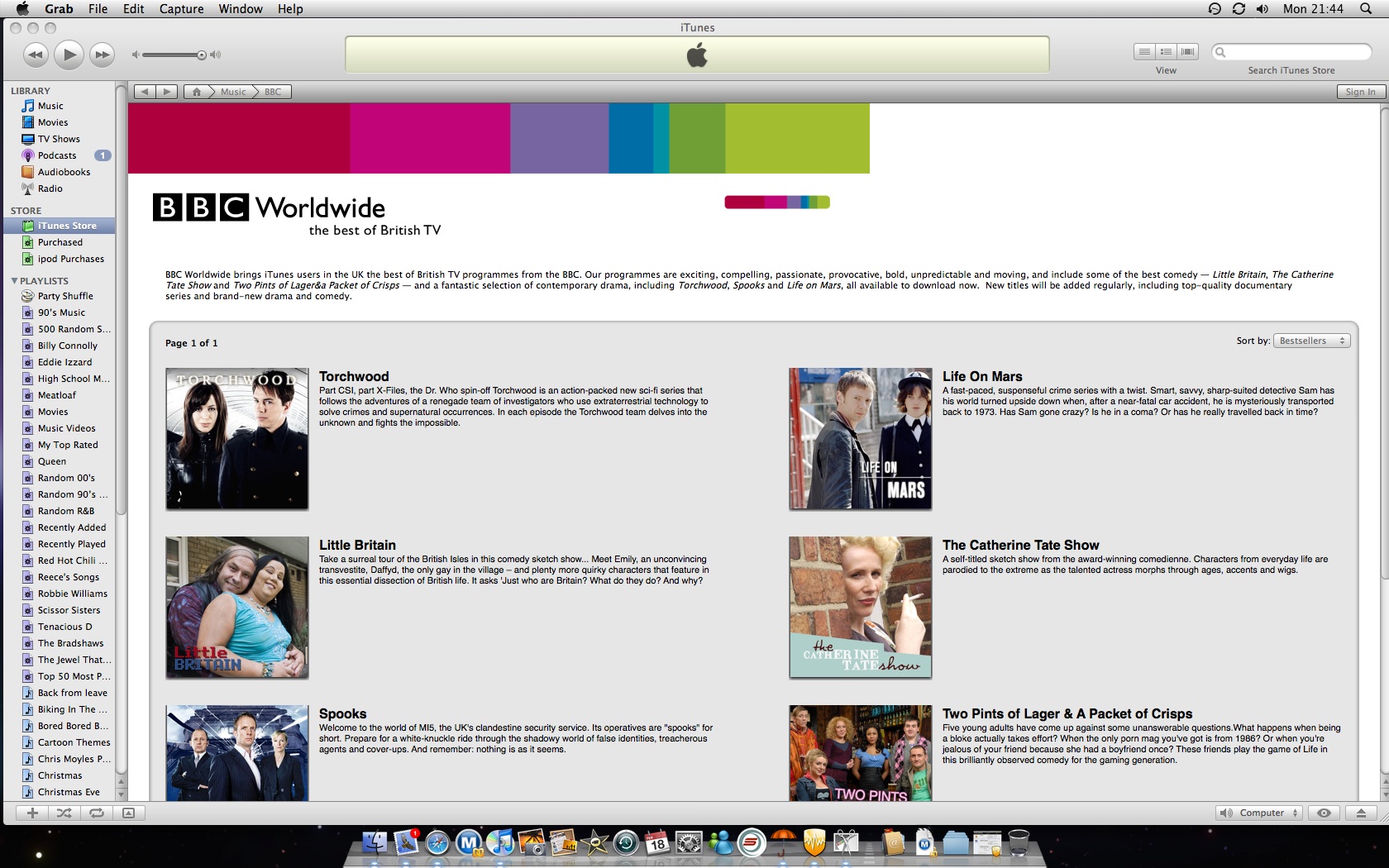Open the Grab application menu
This screenshot has height=868, width=1389.
coord(59,9)
